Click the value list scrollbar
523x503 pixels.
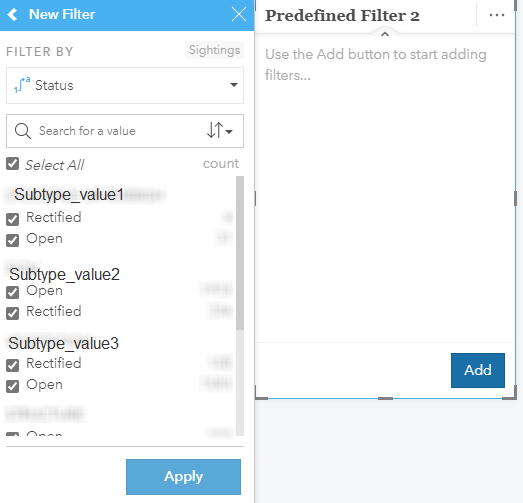[x=240, y=253]
